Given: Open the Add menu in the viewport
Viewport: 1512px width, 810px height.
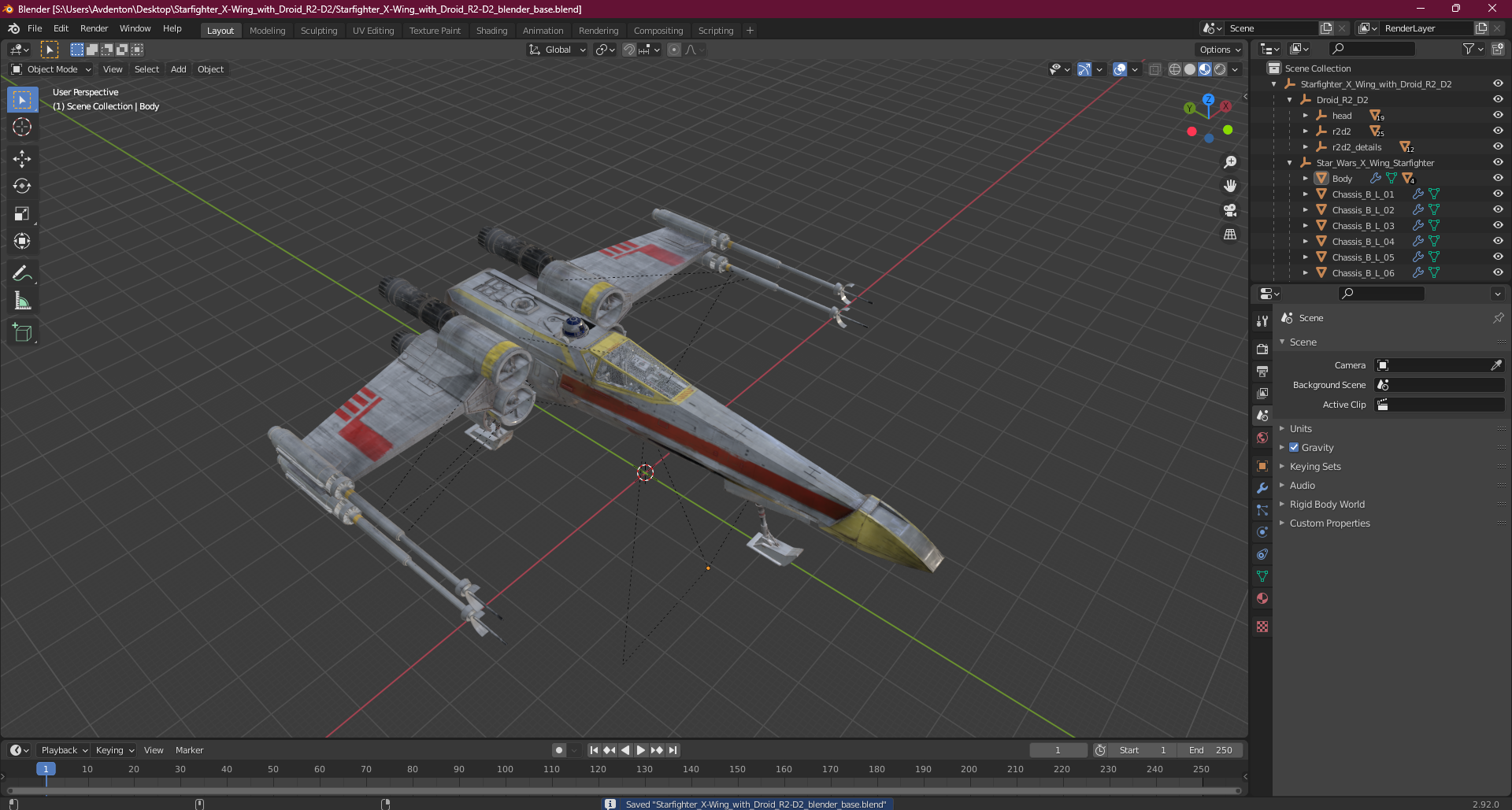Looking at the screenshot, I should 179,69.
